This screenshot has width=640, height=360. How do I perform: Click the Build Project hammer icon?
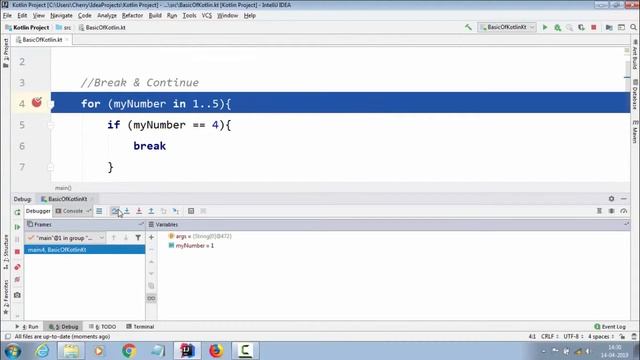(x=468, y=27)
